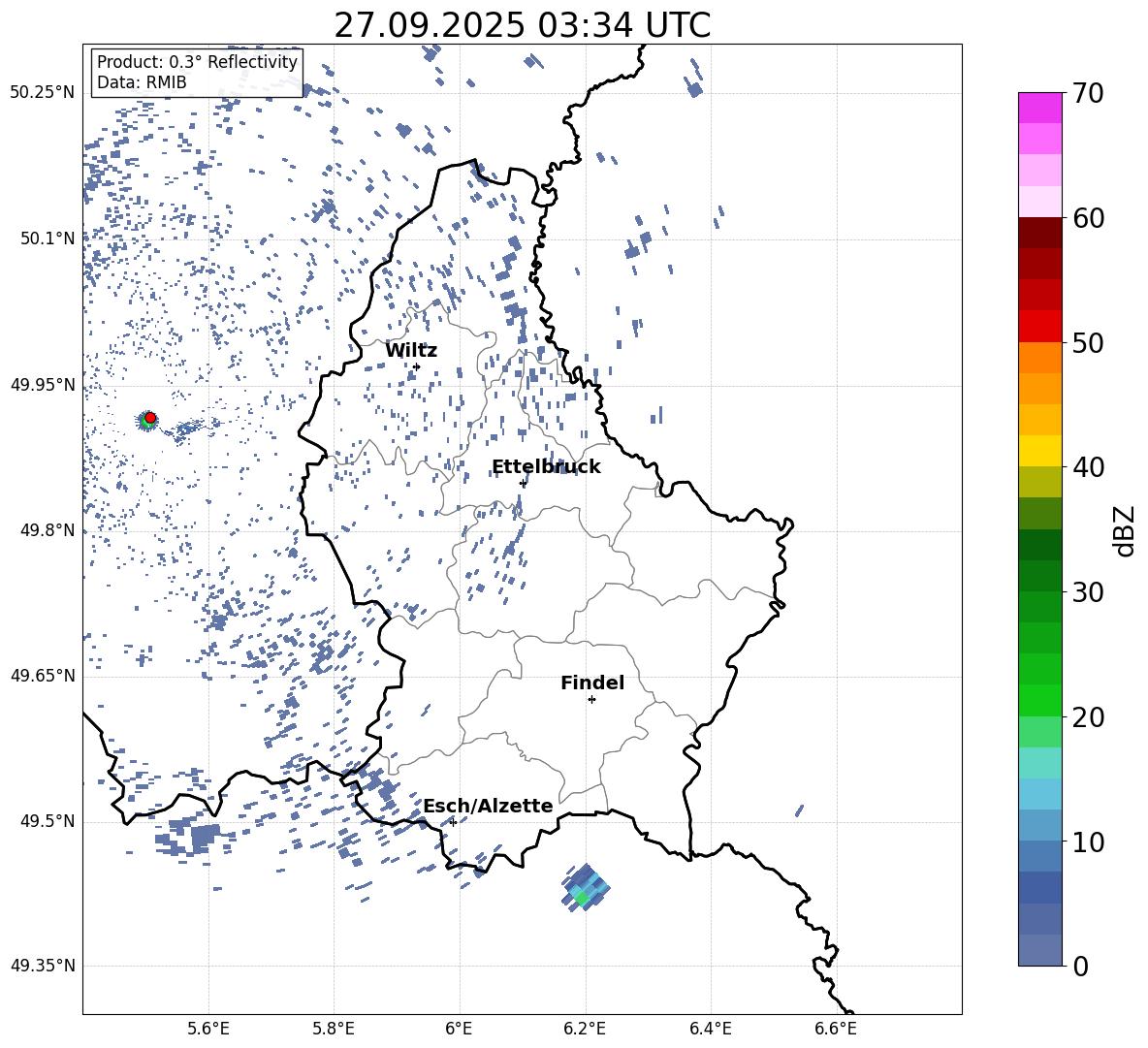This screenshot has height=1048, width=1148.
Task: Click the magenta swatch at top of colorbar
Action: pyautogui.click(x=1039, y=108)
